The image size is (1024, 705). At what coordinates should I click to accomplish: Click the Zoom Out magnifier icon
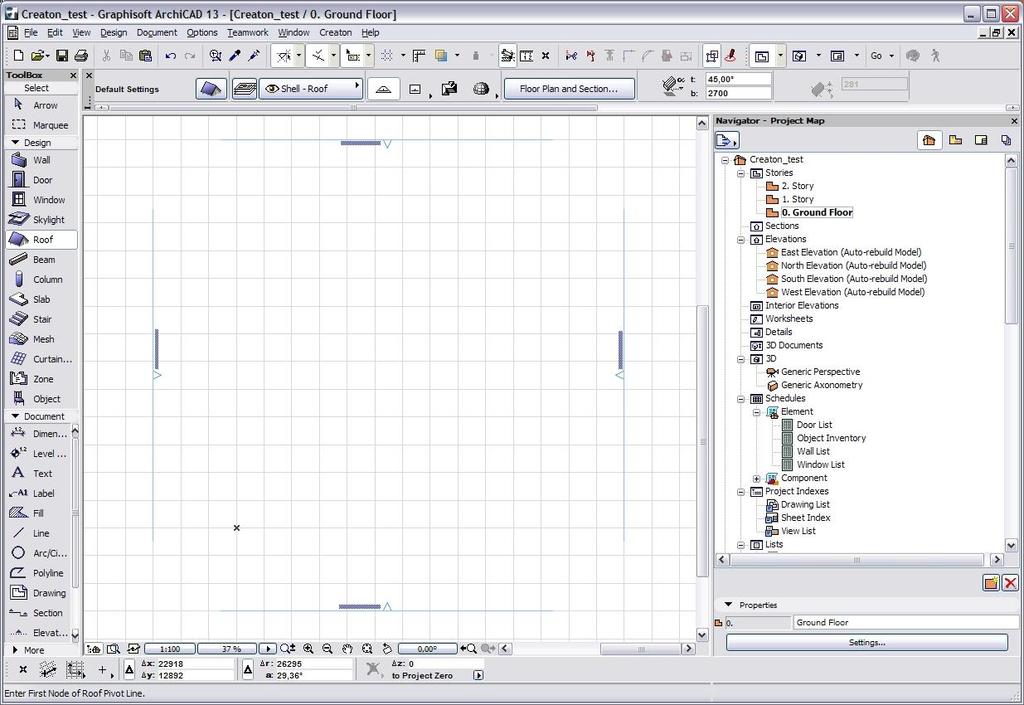tap(327, 649)
